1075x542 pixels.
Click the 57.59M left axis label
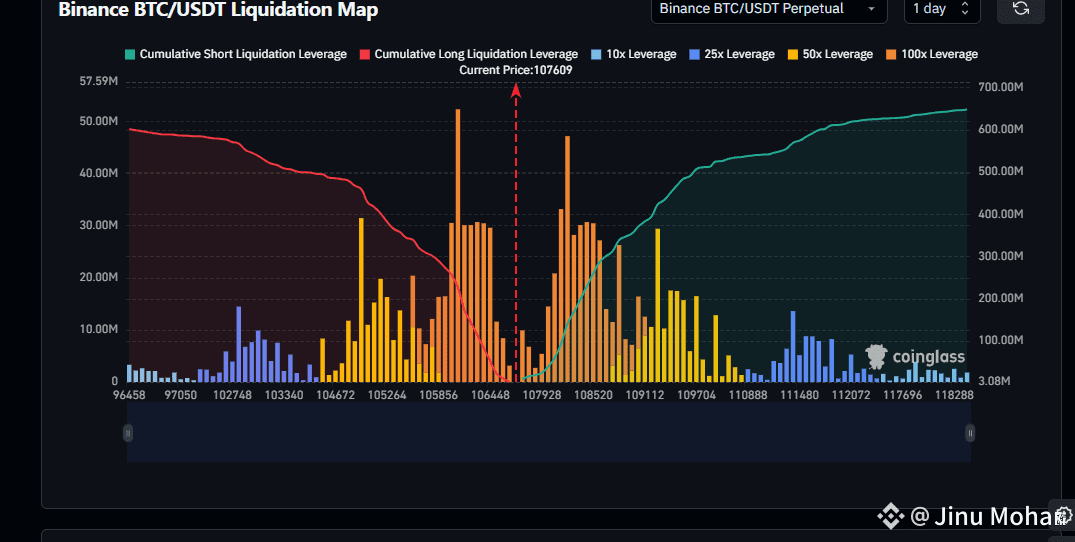(x=99, y=81)
